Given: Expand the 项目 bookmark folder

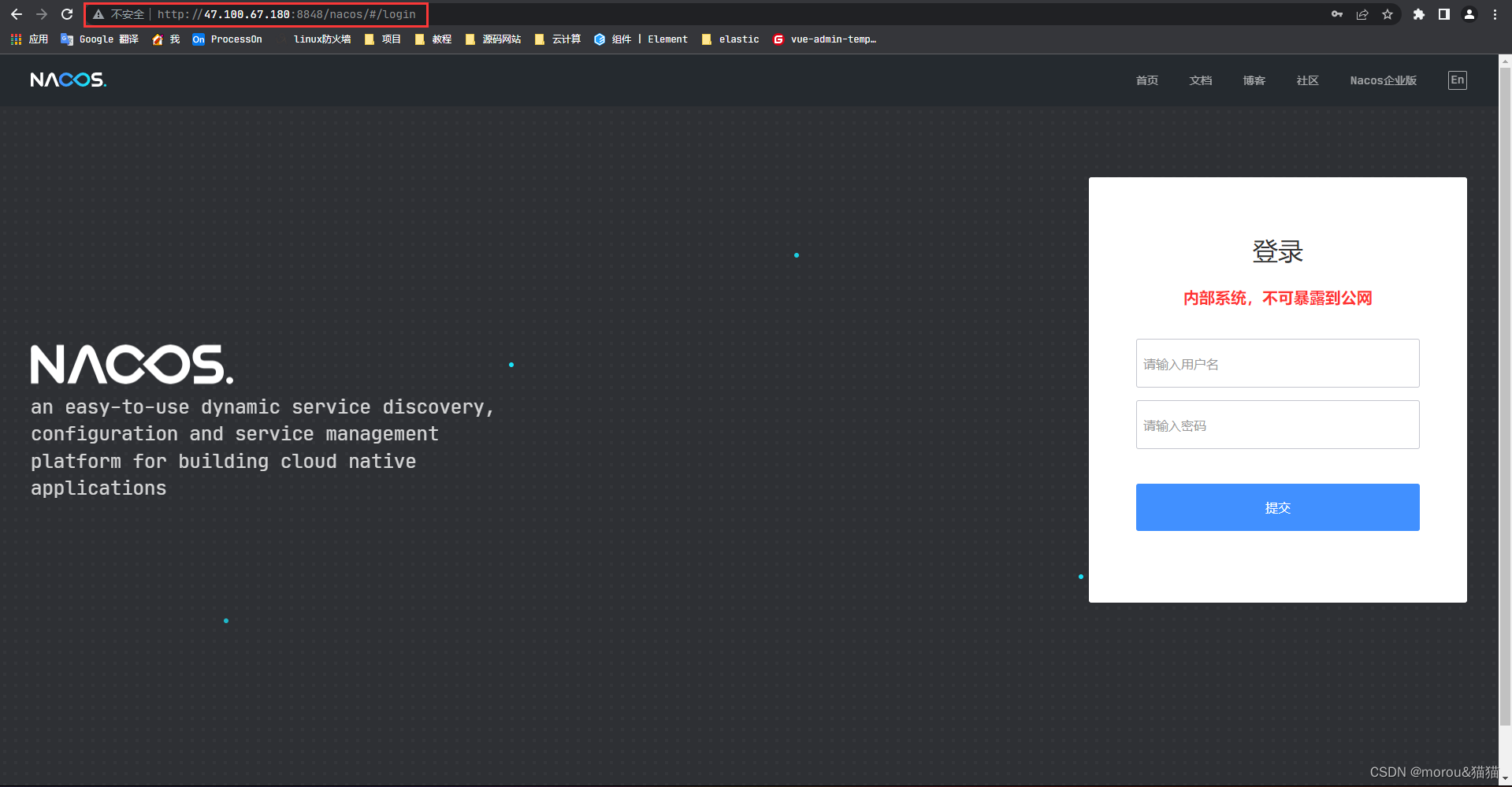Looking at the screenshot, I should tap(383, 39).
